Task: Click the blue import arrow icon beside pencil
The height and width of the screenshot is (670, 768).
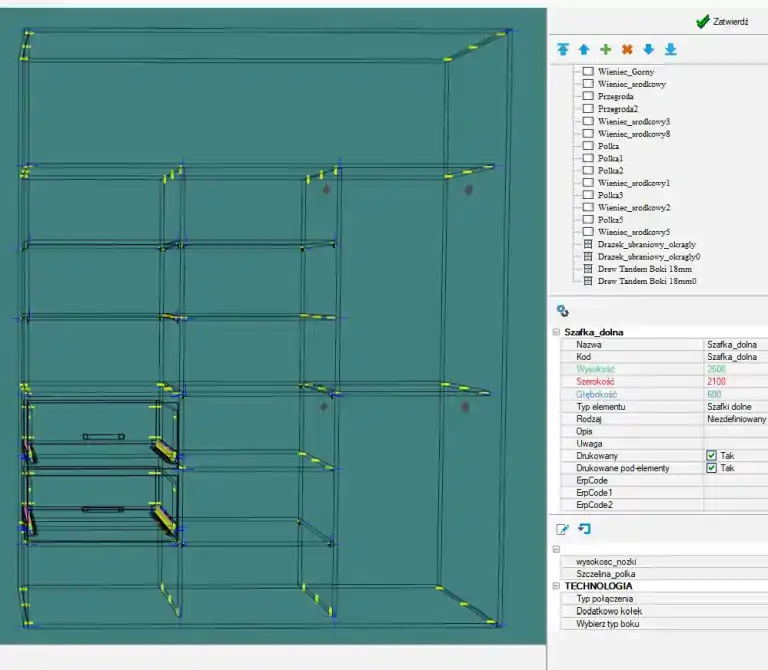Action: click(x=584, y=529)
